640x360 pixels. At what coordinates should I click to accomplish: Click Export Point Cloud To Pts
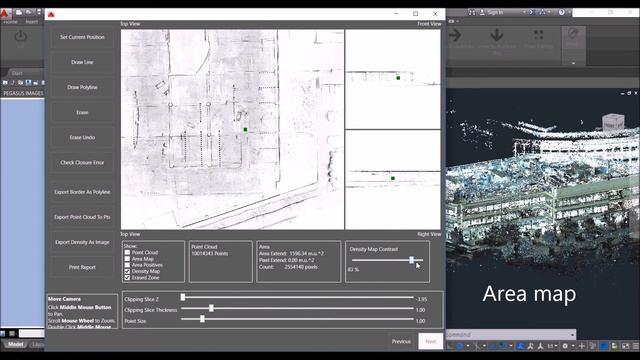click(82, 217)
